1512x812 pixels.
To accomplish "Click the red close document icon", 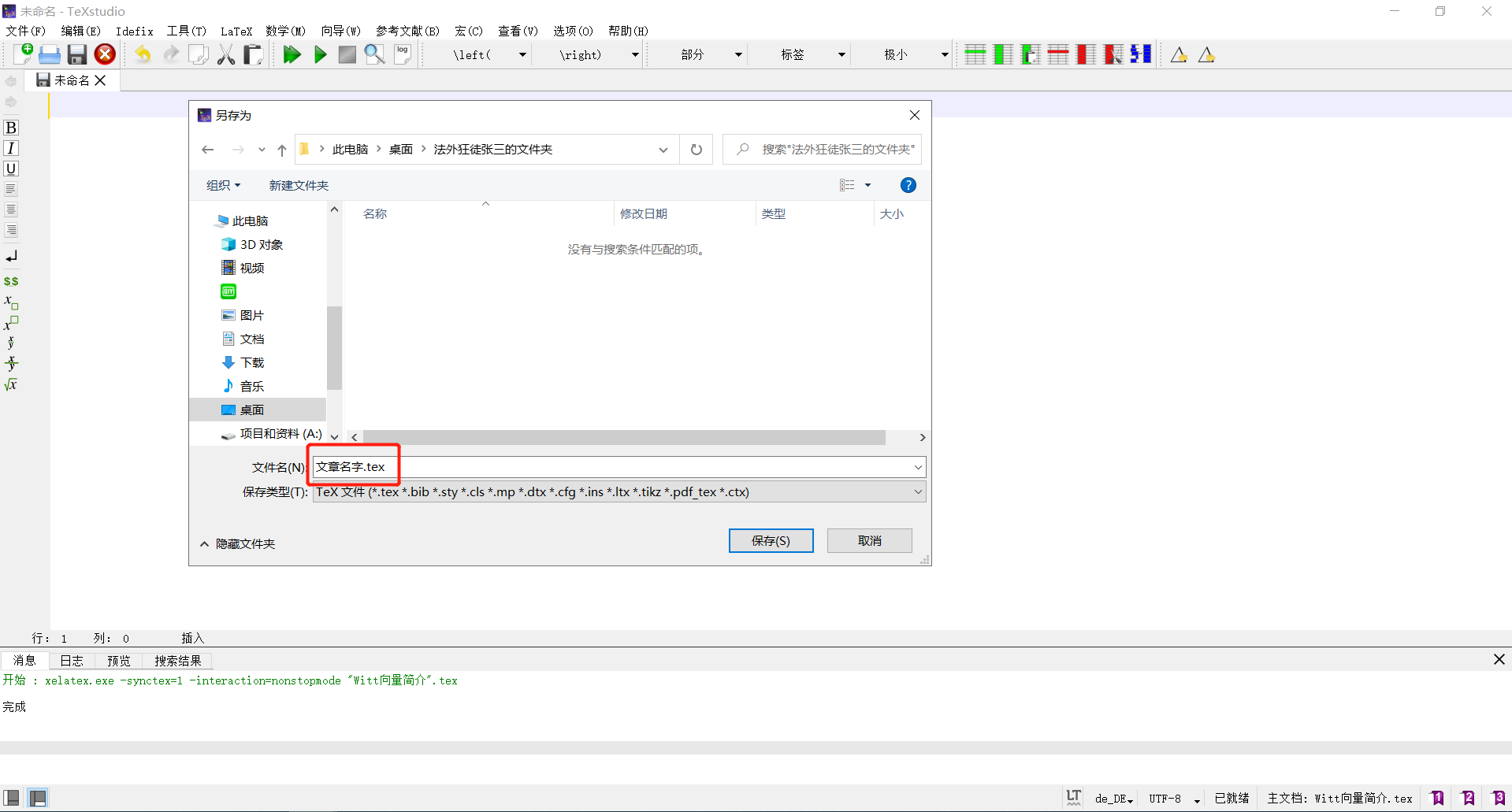I will click(x=105, y=54).
